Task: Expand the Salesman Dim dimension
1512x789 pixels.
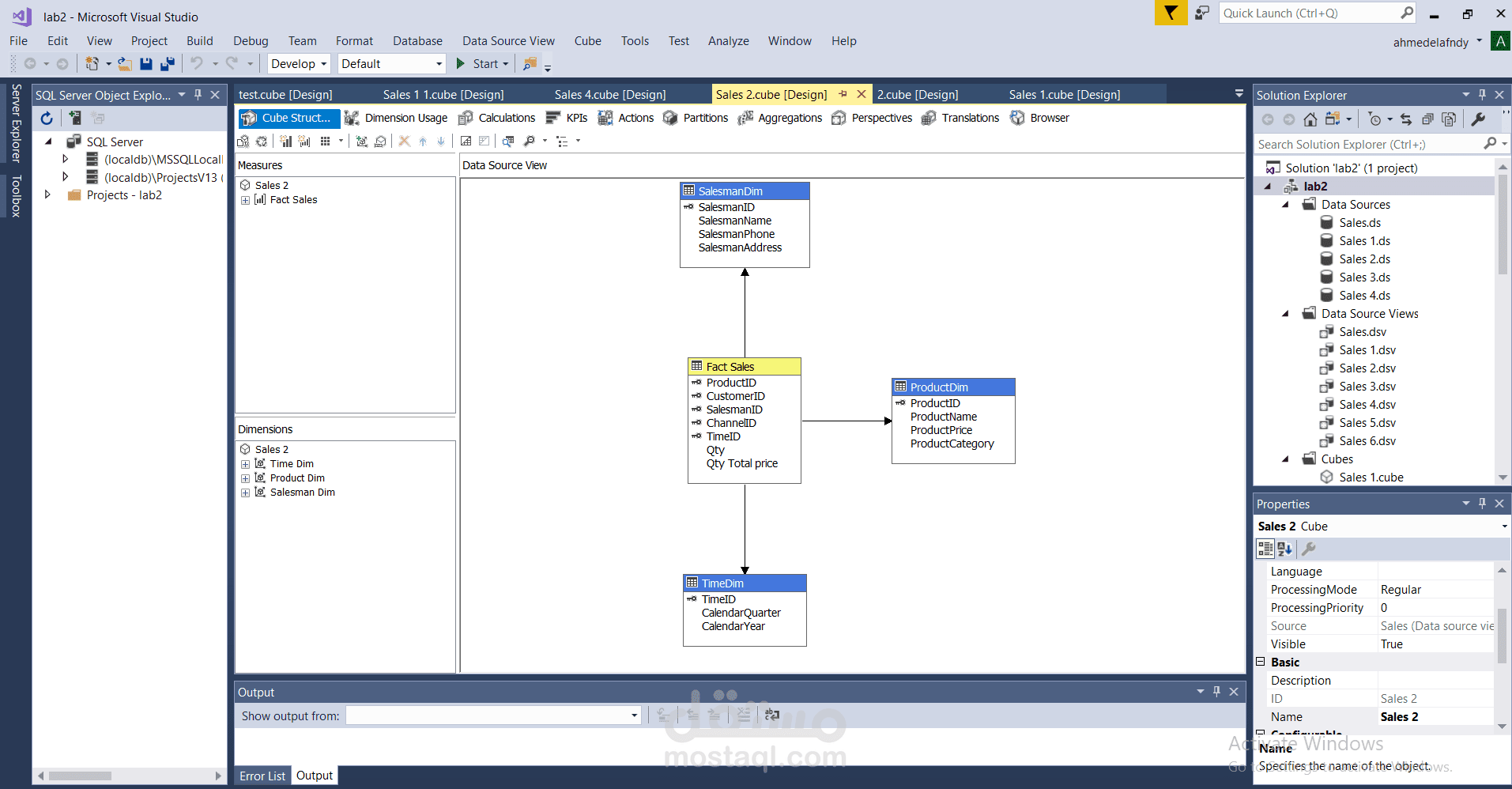Action: [x=245, y=492]
